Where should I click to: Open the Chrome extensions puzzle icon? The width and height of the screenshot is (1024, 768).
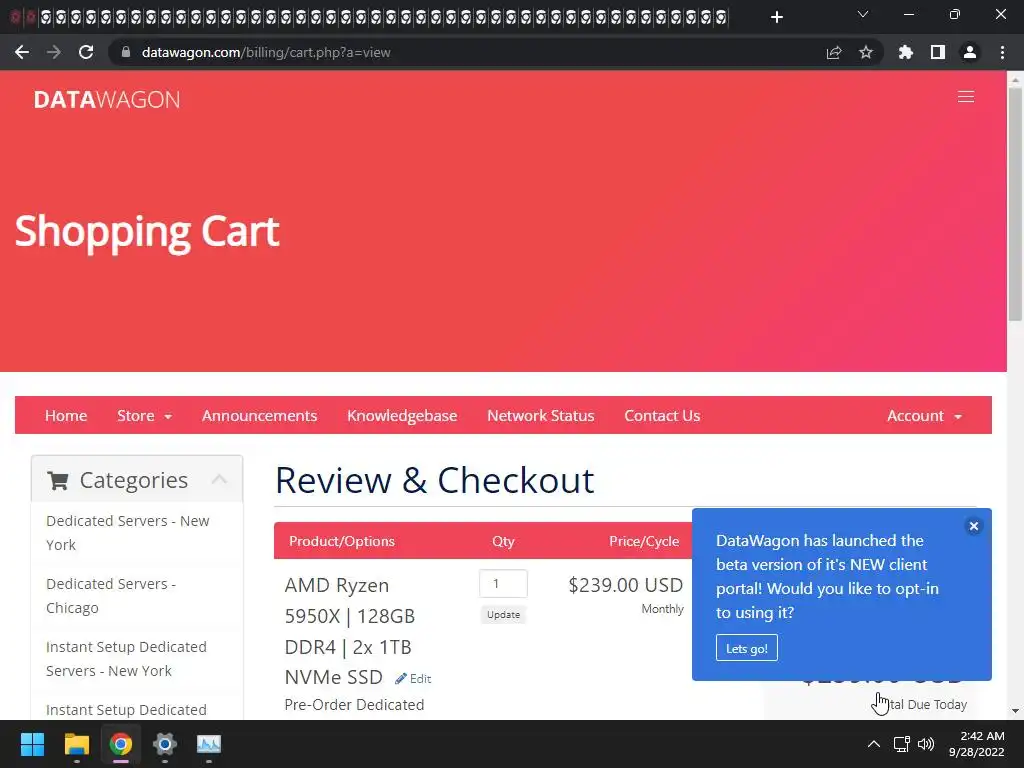(x=905, y=52)
